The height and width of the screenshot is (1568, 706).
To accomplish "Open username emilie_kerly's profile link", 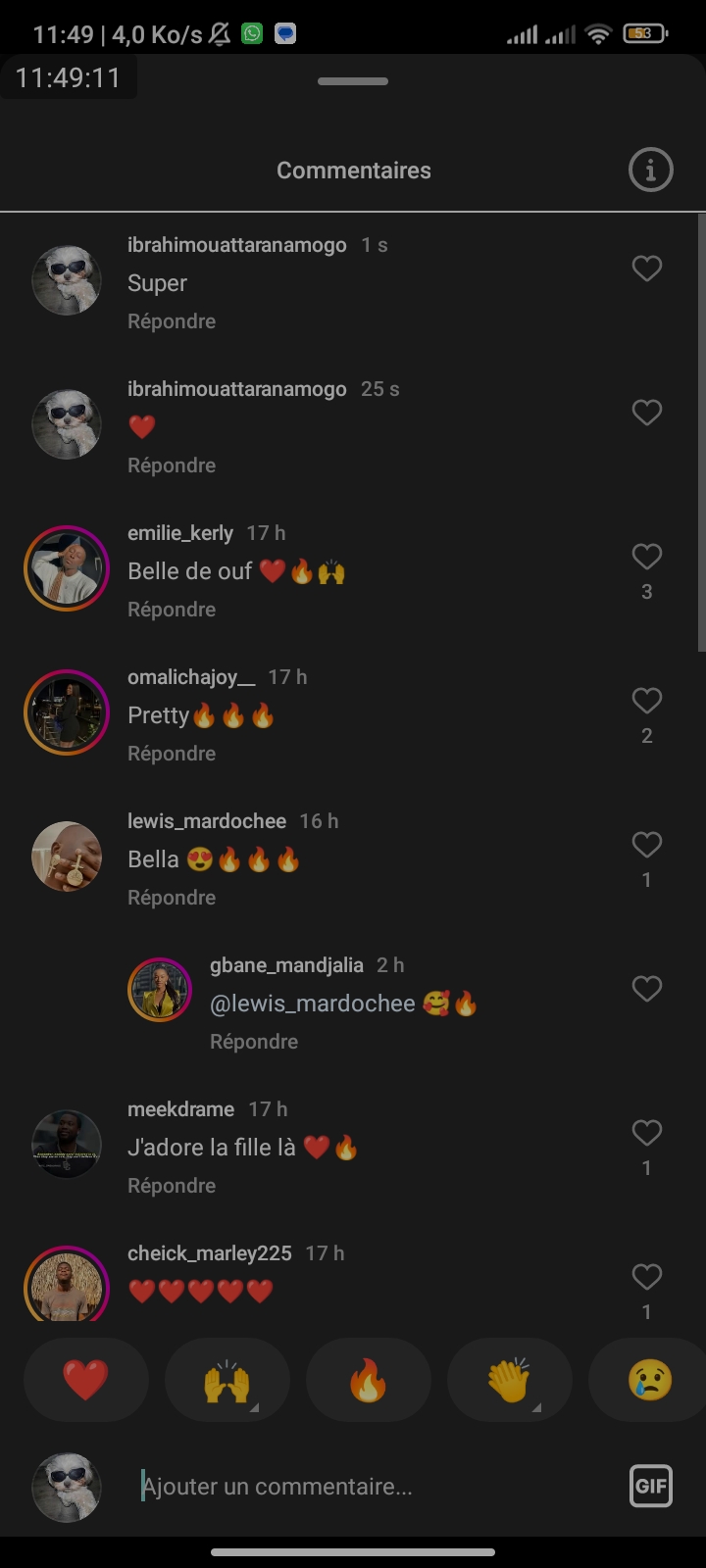I will 180,533.
